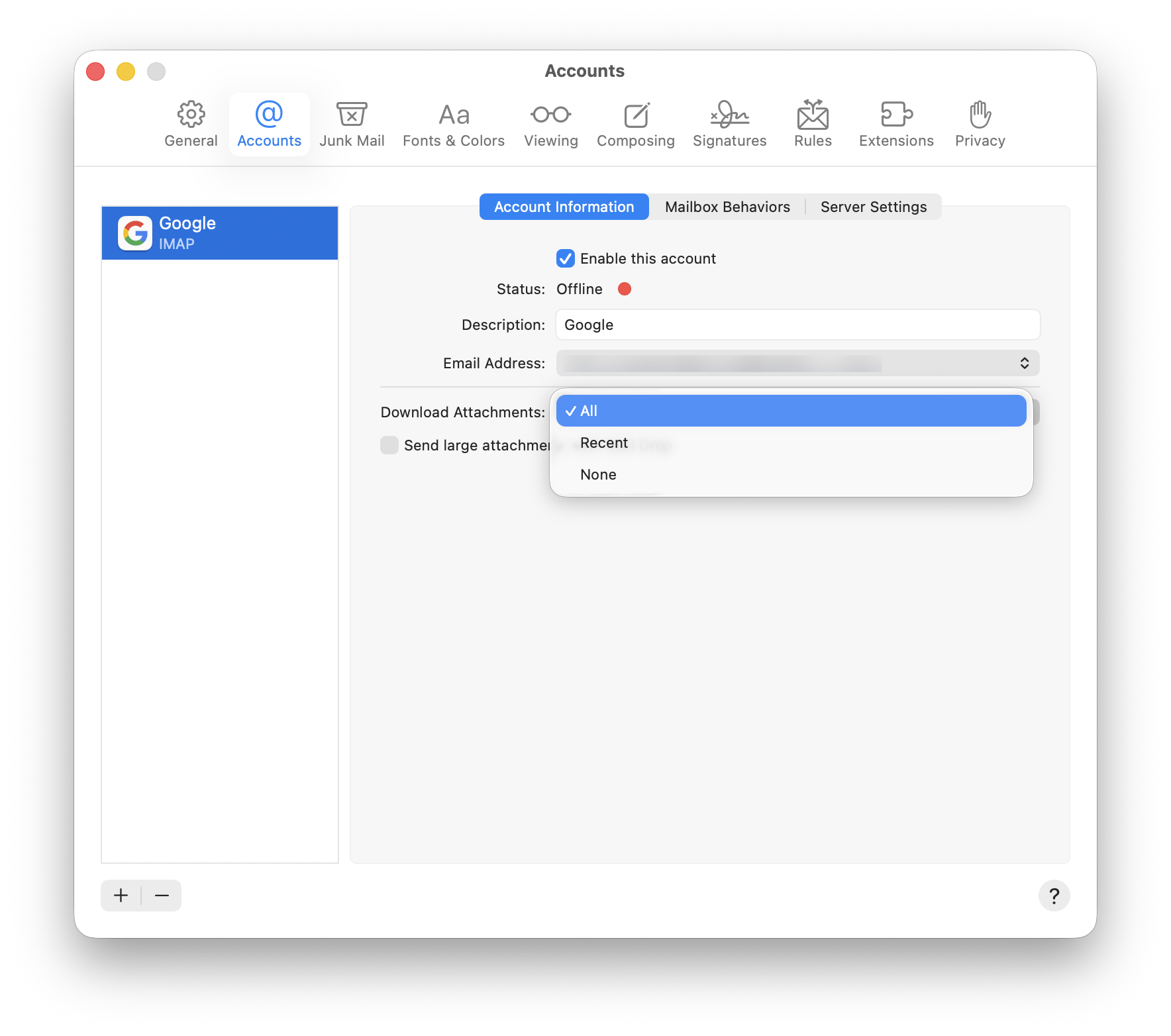Choose None for Download Attachments
This screenshot has height=1036, width=1171.
(598, 474)
